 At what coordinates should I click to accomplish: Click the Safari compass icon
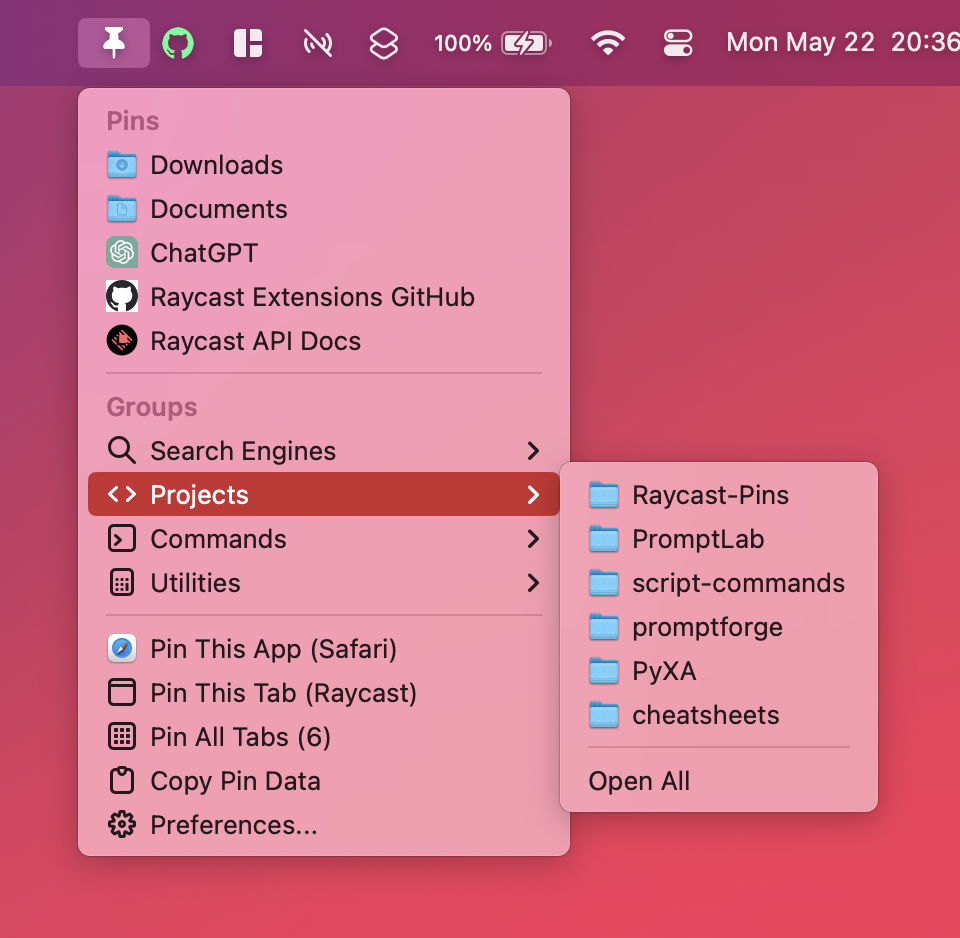coord(122,649)
